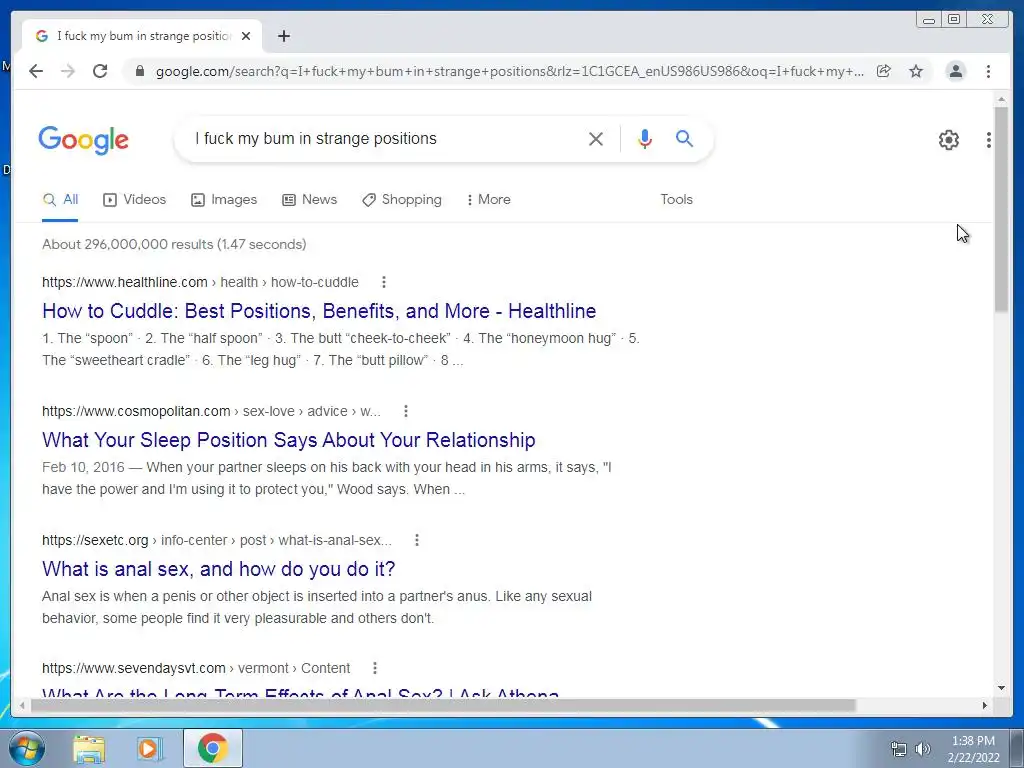Go back to the previous page
Image resolution: width=1024 pixels, height=768 pixels.
point(36,71)
